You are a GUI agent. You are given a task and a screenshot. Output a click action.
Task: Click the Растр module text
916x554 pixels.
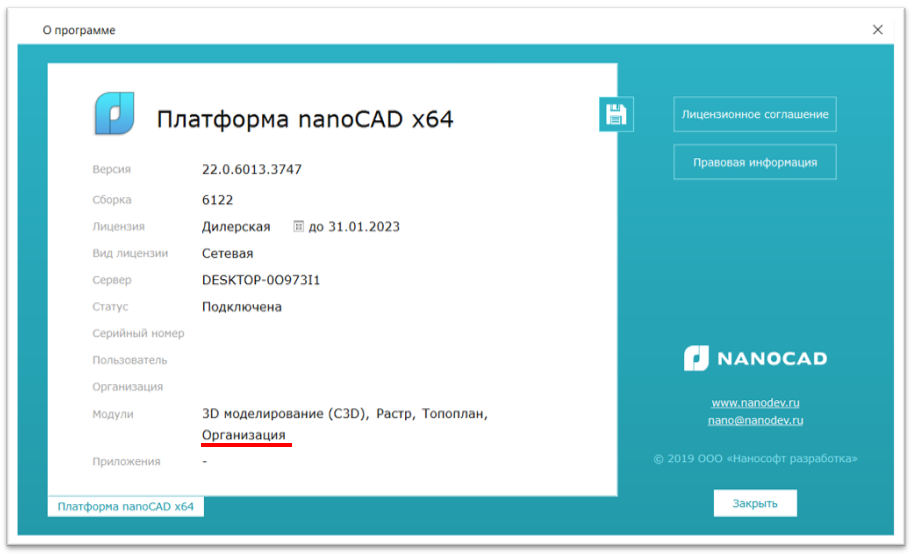(x=394, y=414)
